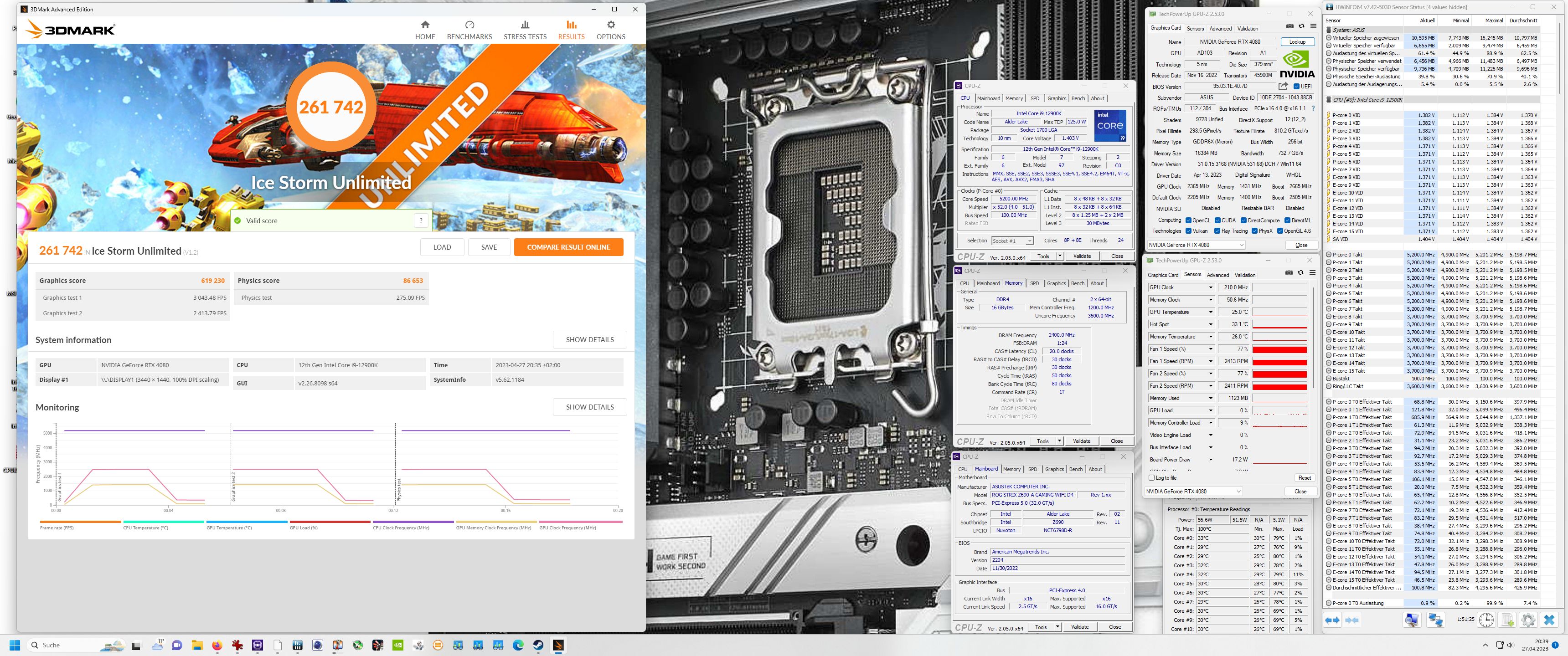Open Mainboard tab in top CPU-Z window
Viewport: 1568px width, 656px height.
[x=989, y=98]
